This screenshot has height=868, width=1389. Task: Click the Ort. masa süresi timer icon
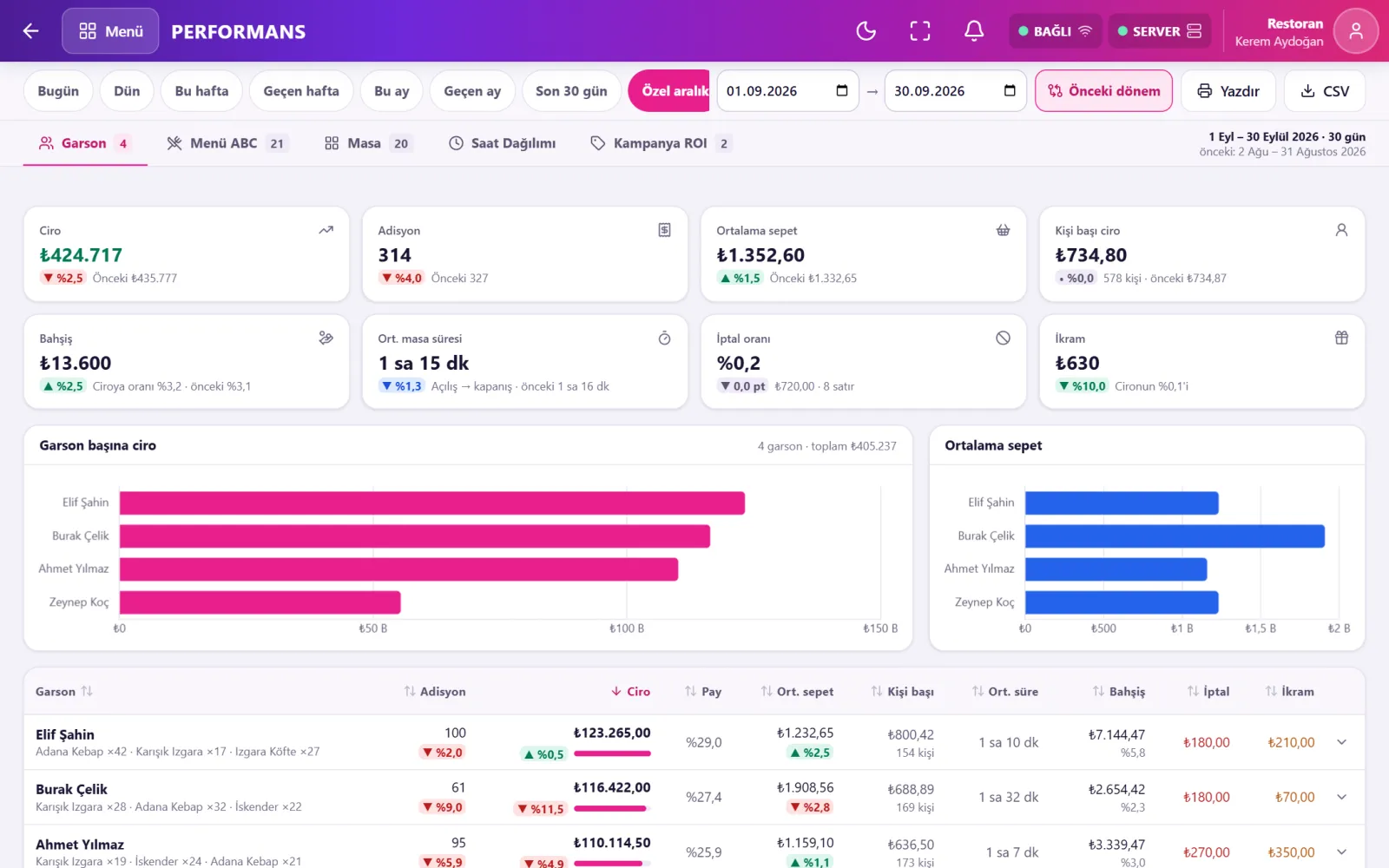pos(664,338)
